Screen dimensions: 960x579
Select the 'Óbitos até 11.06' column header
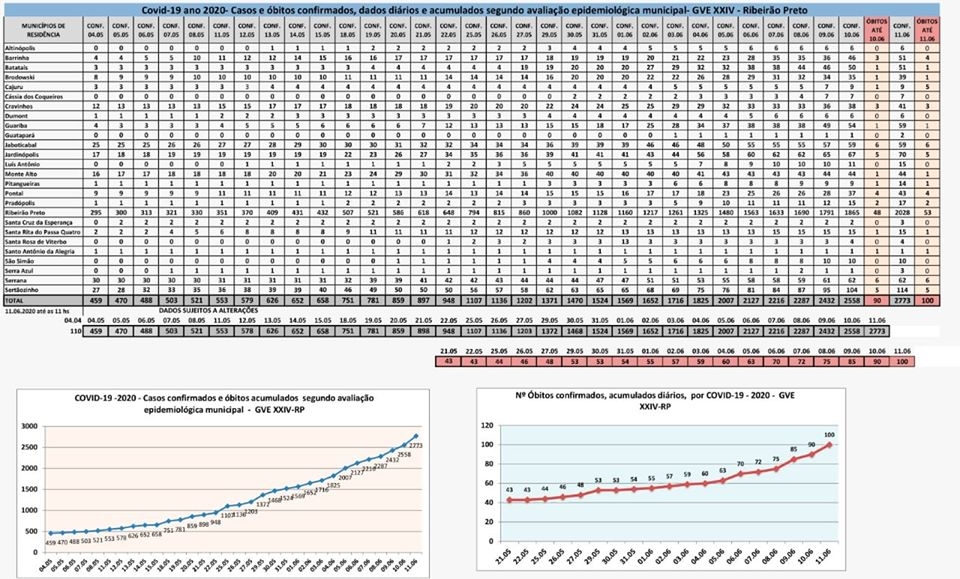coord(927,30)
